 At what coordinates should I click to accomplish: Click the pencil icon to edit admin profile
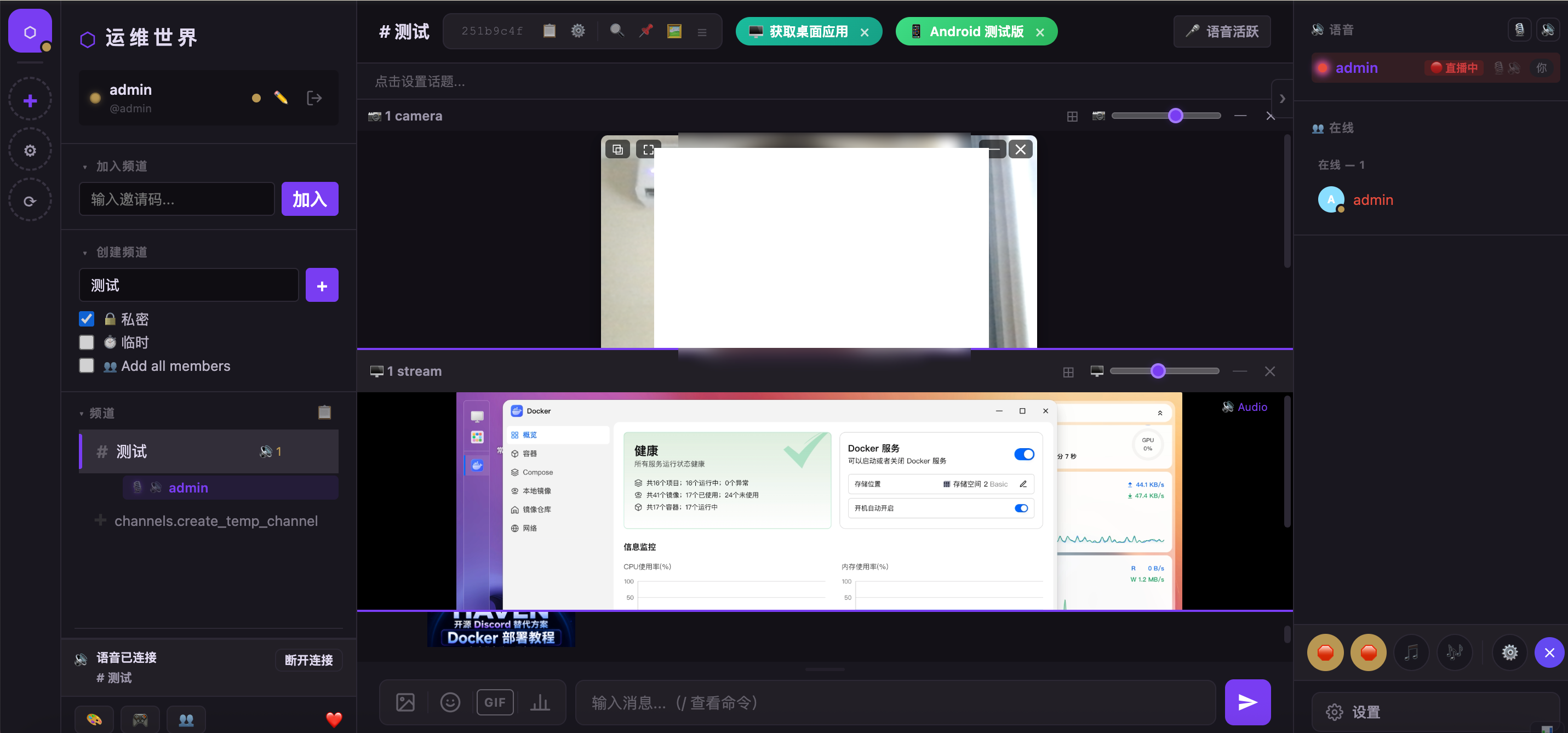click(281, 98)
